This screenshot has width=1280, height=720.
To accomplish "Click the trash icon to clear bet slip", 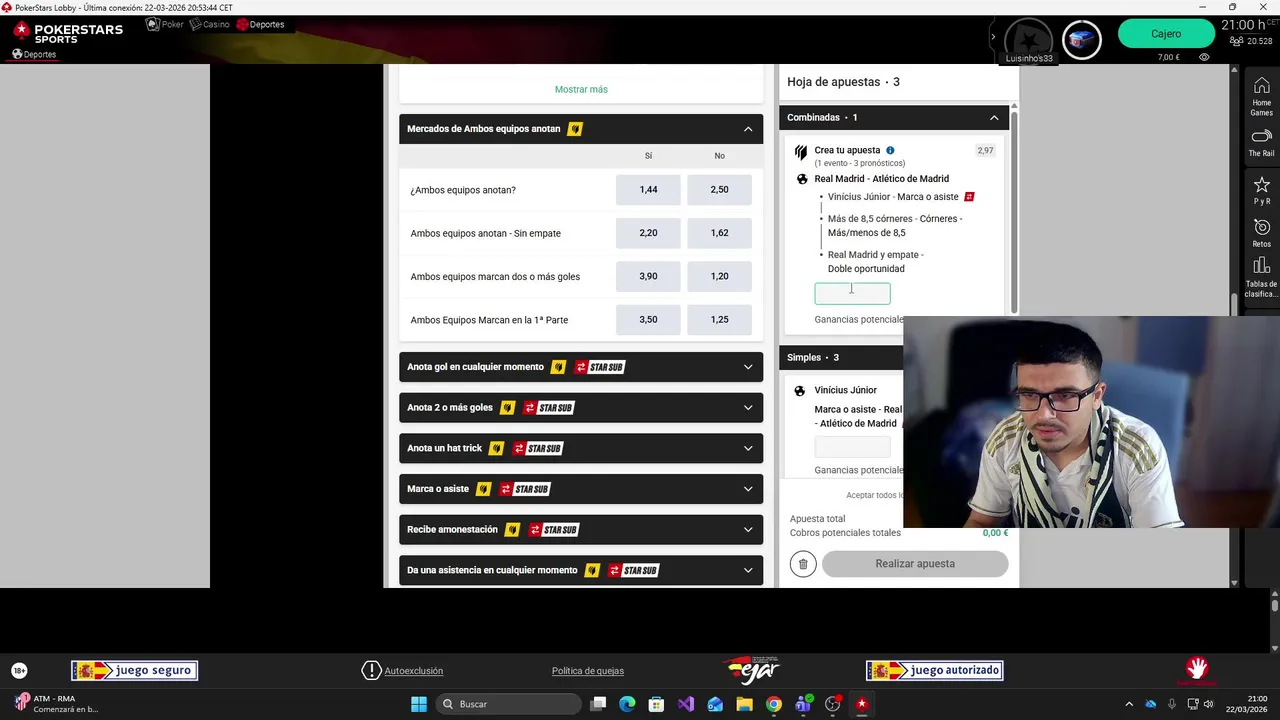I will (802, 564).
